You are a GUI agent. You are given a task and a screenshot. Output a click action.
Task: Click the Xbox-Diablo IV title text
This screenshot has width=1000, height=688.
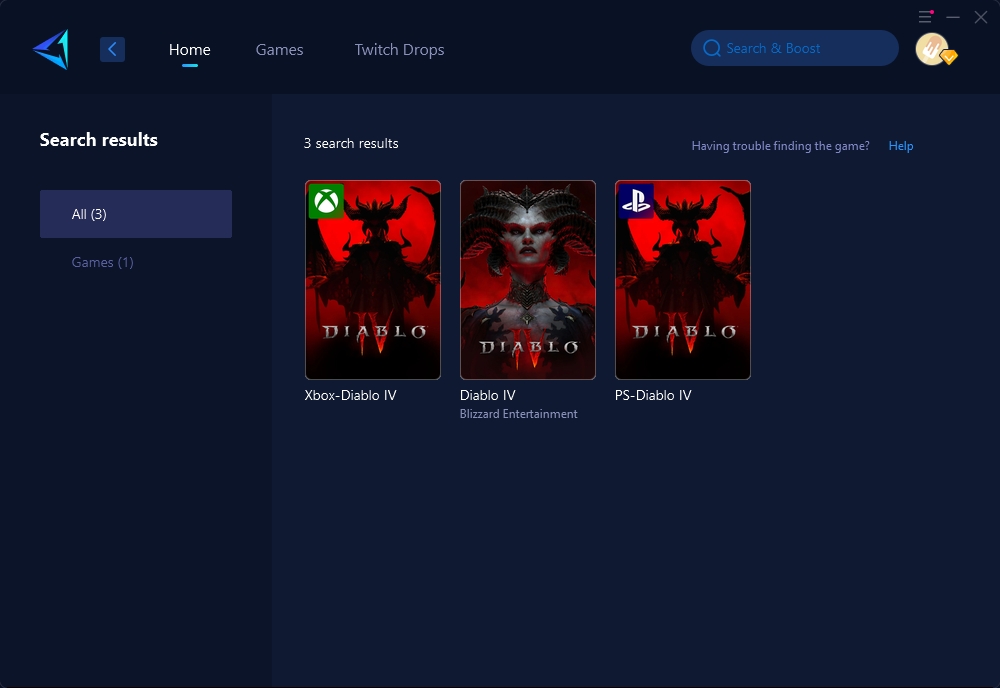(350, 395)
